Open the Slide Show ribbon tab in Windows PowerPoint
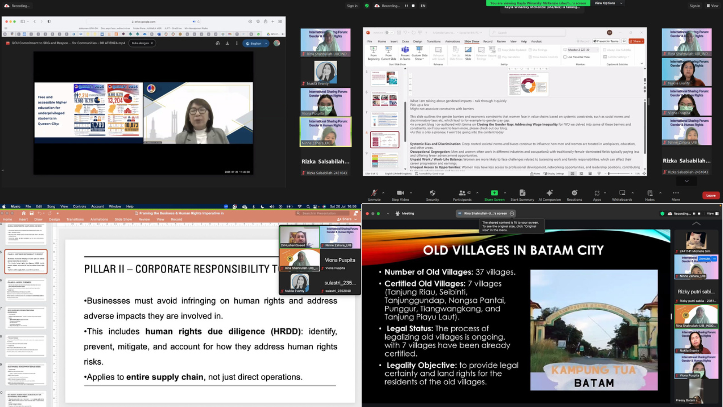Screen dimensions: 723x407 click(471, 41)
